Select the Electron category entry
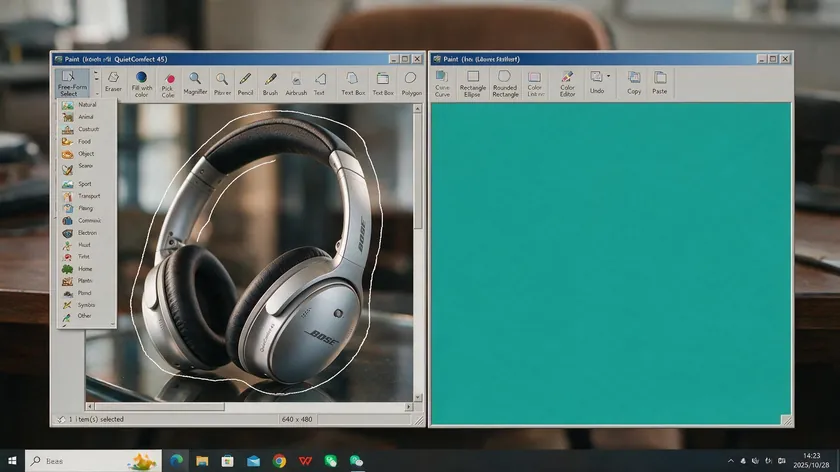The width and height of the screenshot is (840, 472). coord(86,233)
